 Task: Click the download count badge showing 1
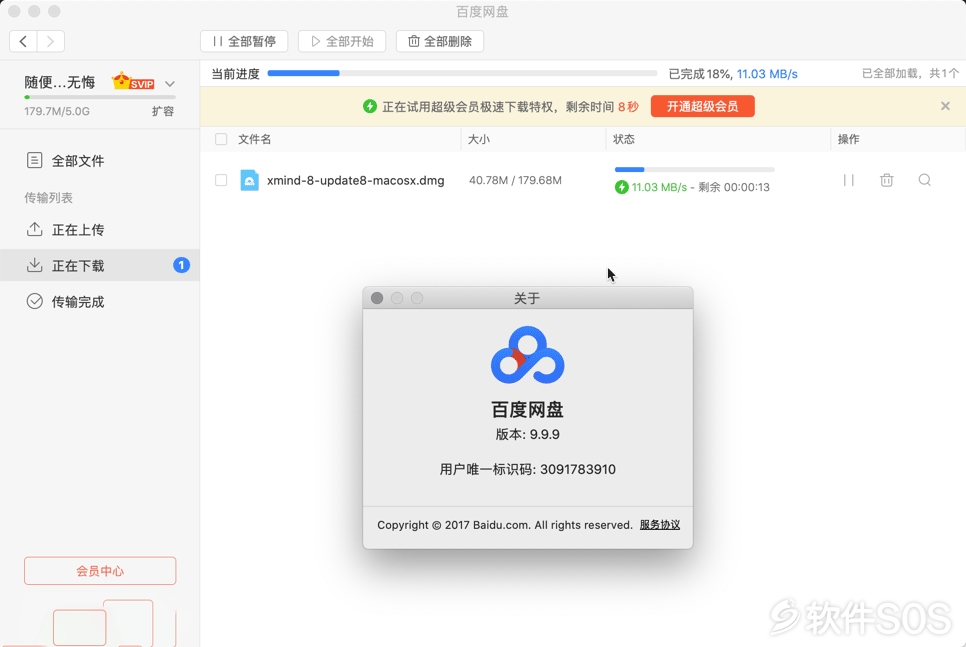(x=181, y=266)
